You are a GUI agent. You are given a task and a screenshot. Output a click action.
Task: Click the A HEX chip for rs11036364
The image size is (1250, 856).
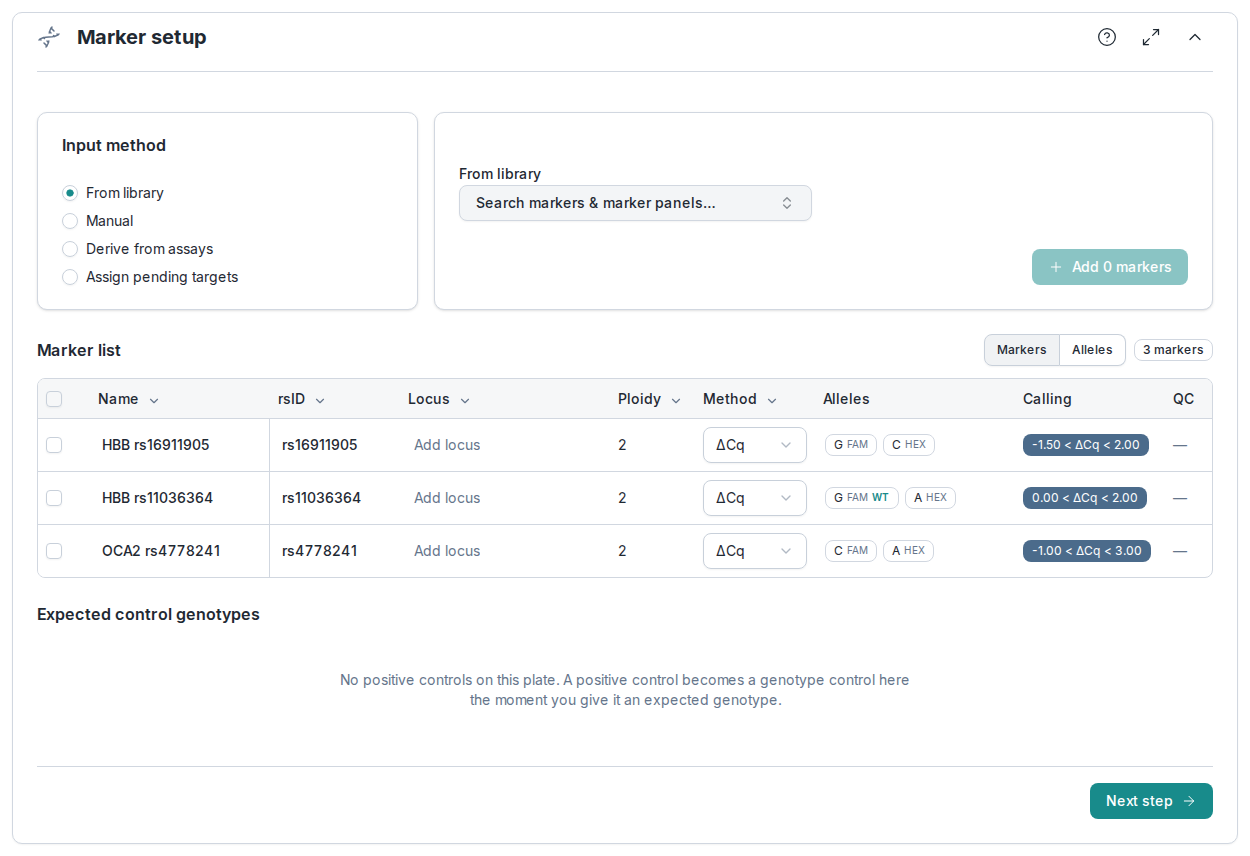pos(930,498)
